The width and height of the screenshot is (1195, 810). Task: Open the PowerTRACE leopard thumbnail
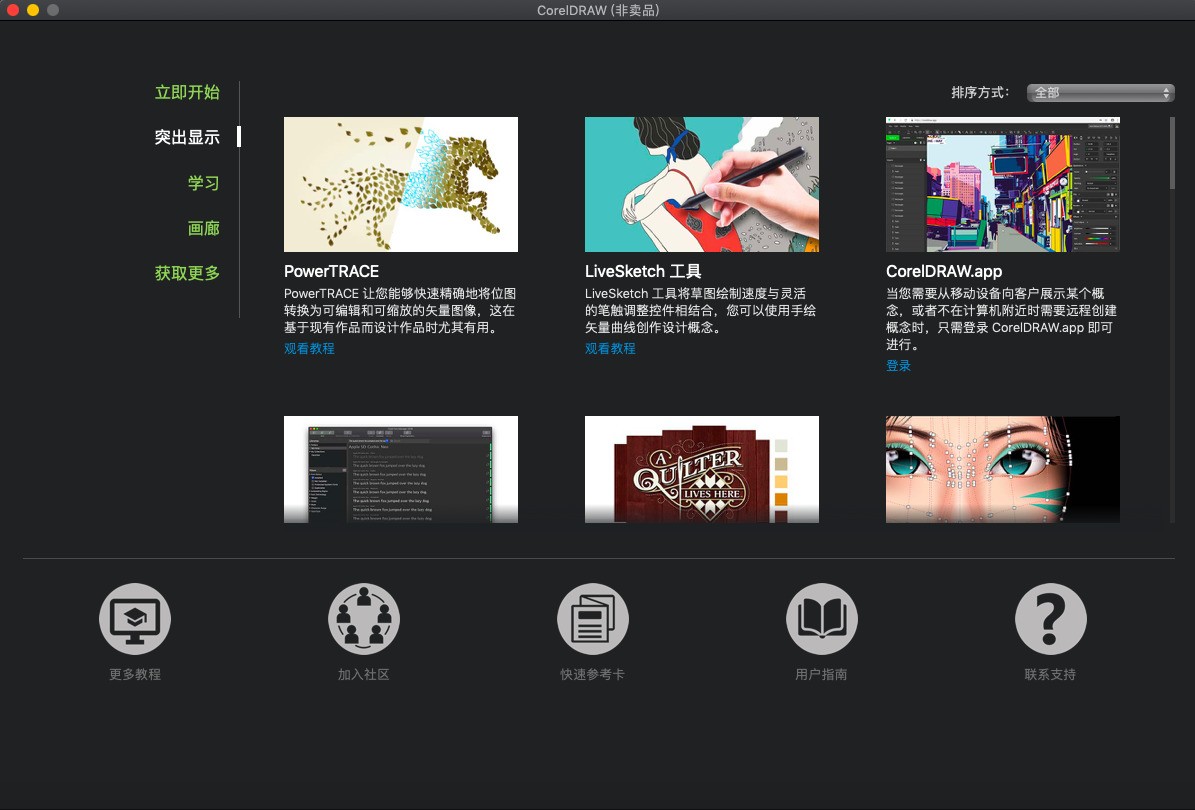[401, 184]
